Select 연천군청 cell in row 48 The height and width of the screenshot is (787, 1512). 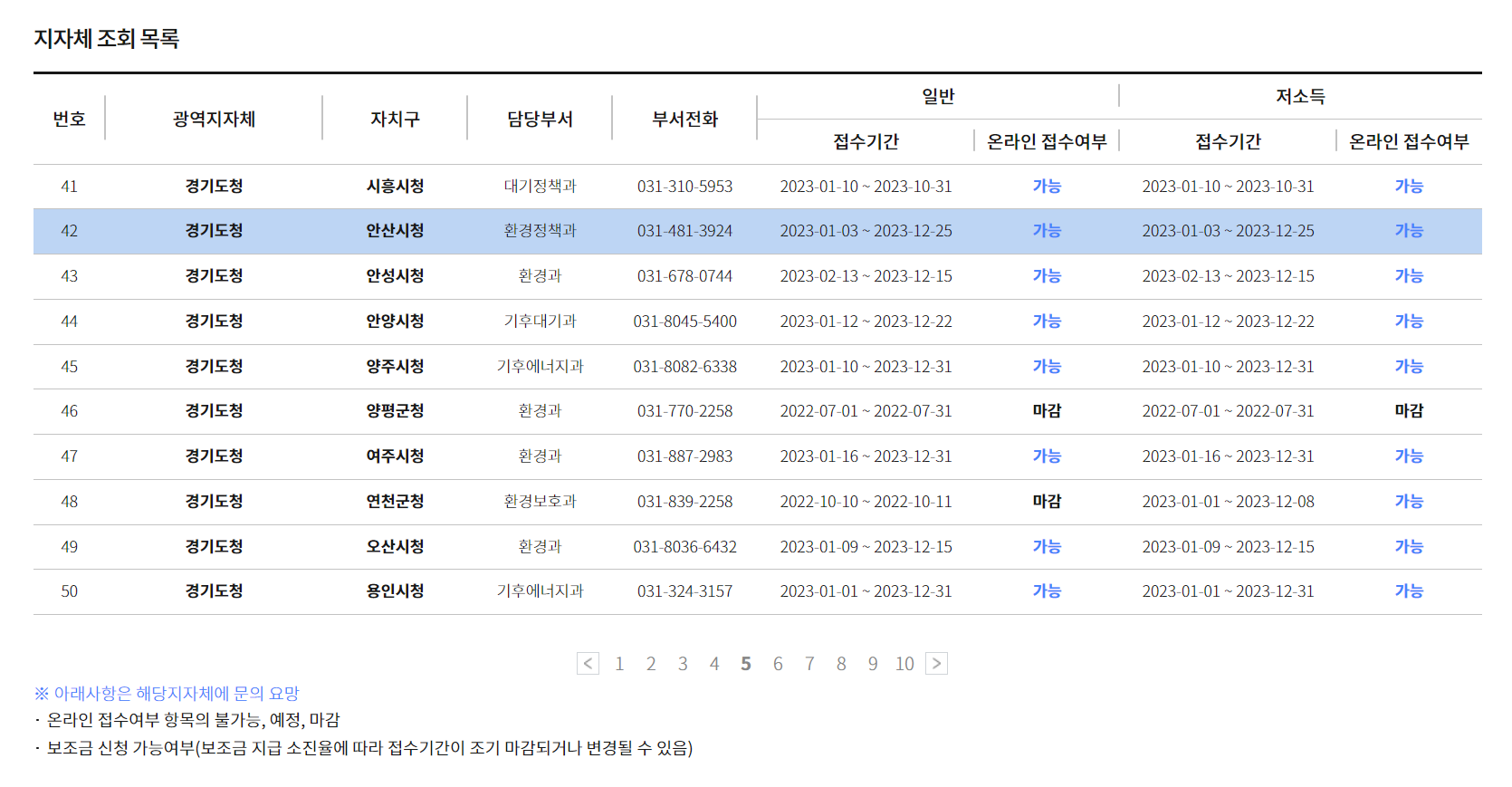click(395, 502)
